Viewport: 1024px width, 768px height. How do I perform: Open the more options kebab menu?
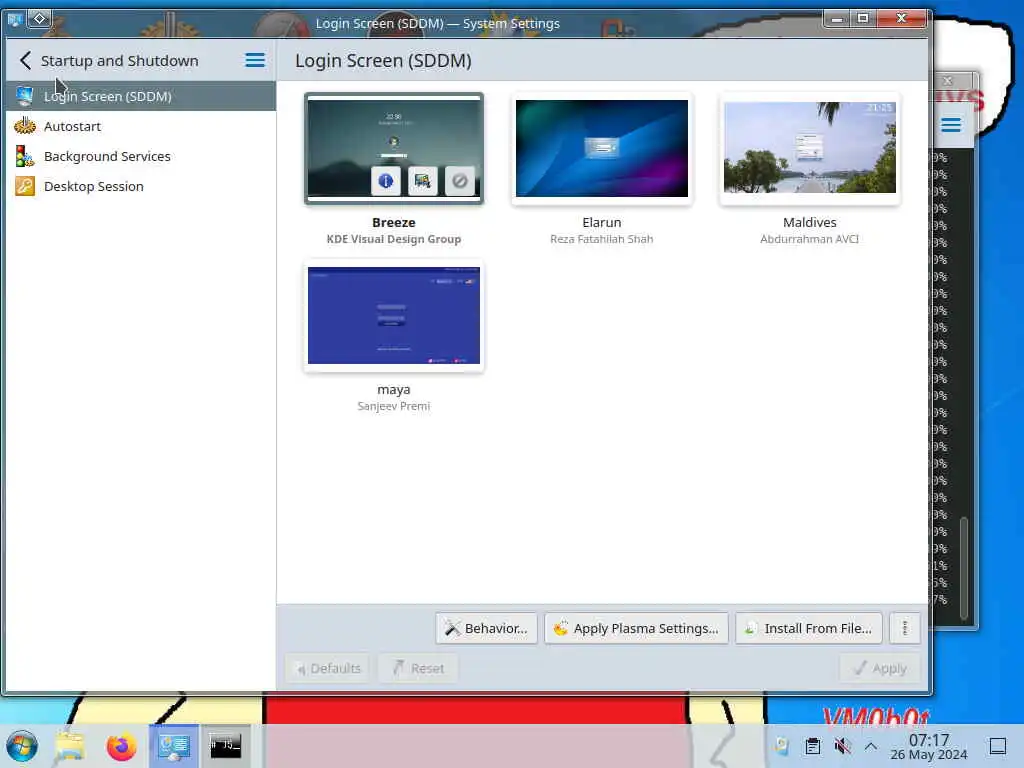(x=904, y=628)
